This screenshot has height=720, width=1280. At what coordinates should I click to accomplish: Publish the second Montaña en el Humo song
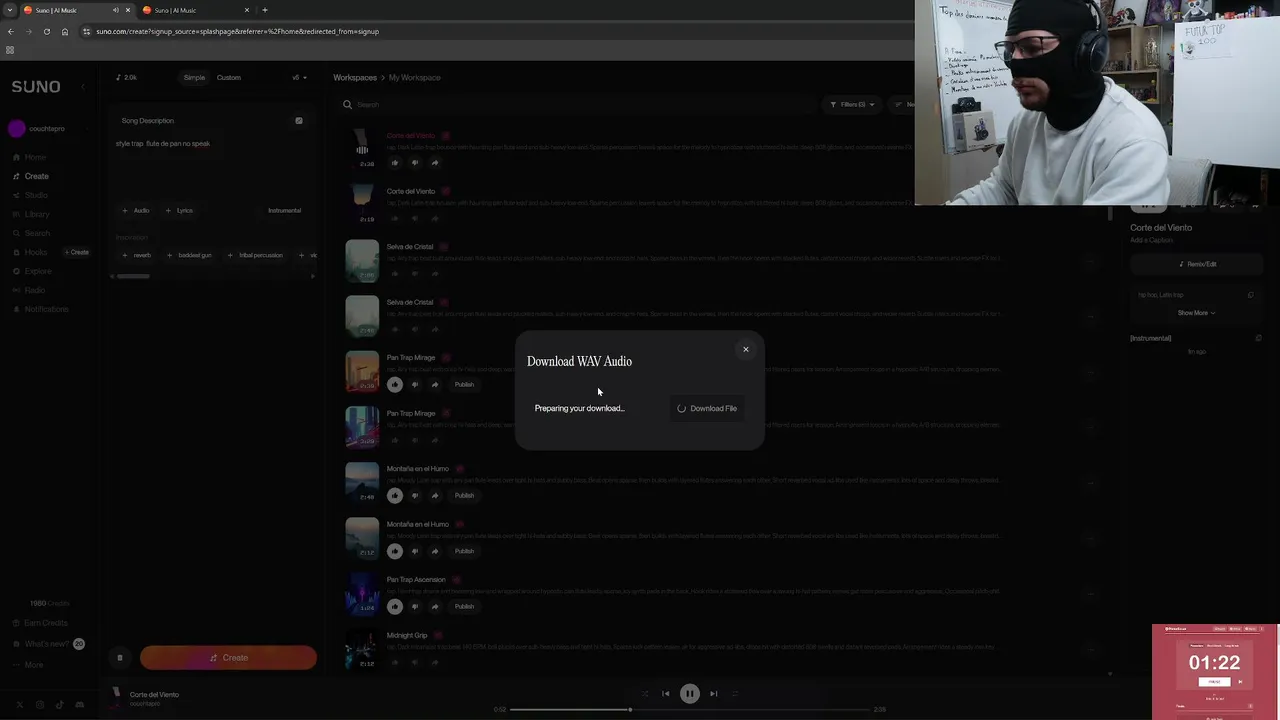(x=464, y=551)
